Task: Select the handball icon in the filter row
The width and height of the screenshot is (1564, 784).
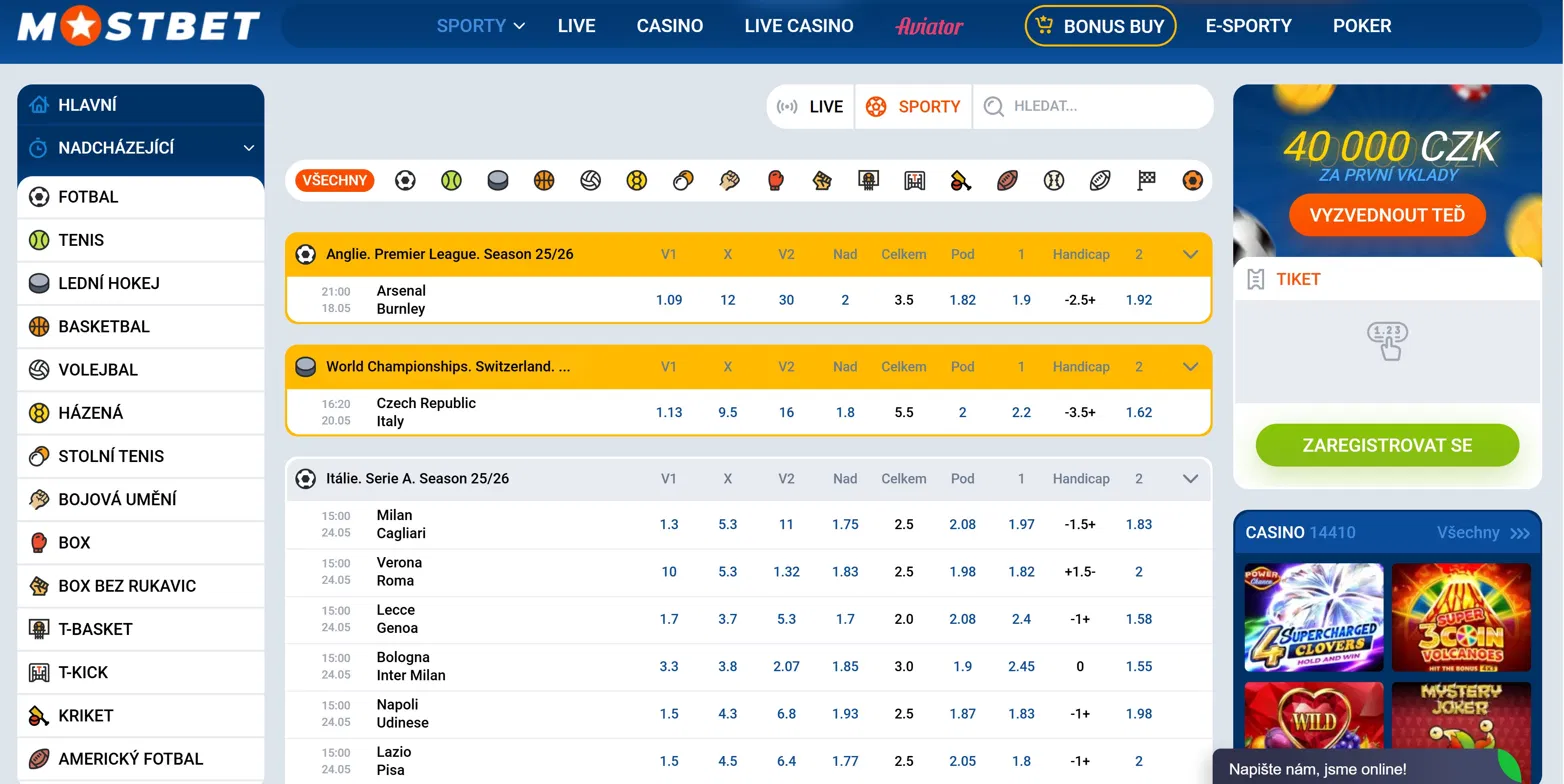Action: click(x=637, y=181)
